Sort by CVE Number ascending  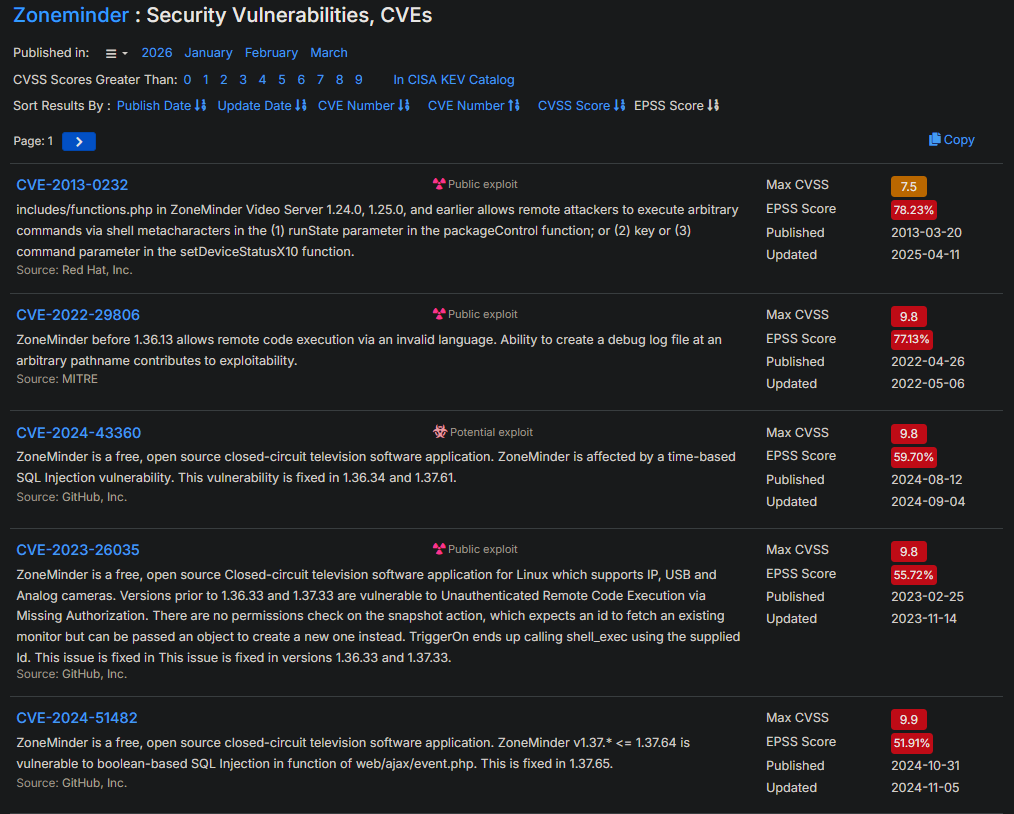click(x=473, y=105)
